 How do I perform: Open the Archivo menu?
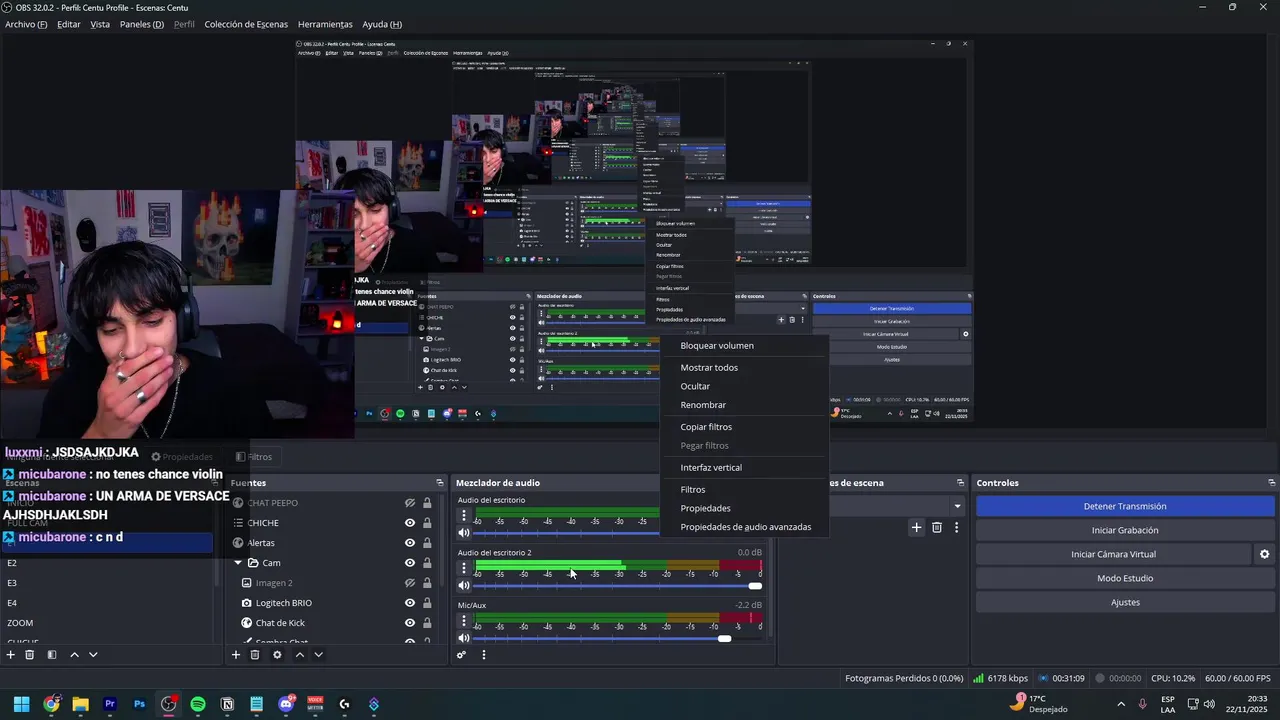pyautogui.click(x=26, y=24)
